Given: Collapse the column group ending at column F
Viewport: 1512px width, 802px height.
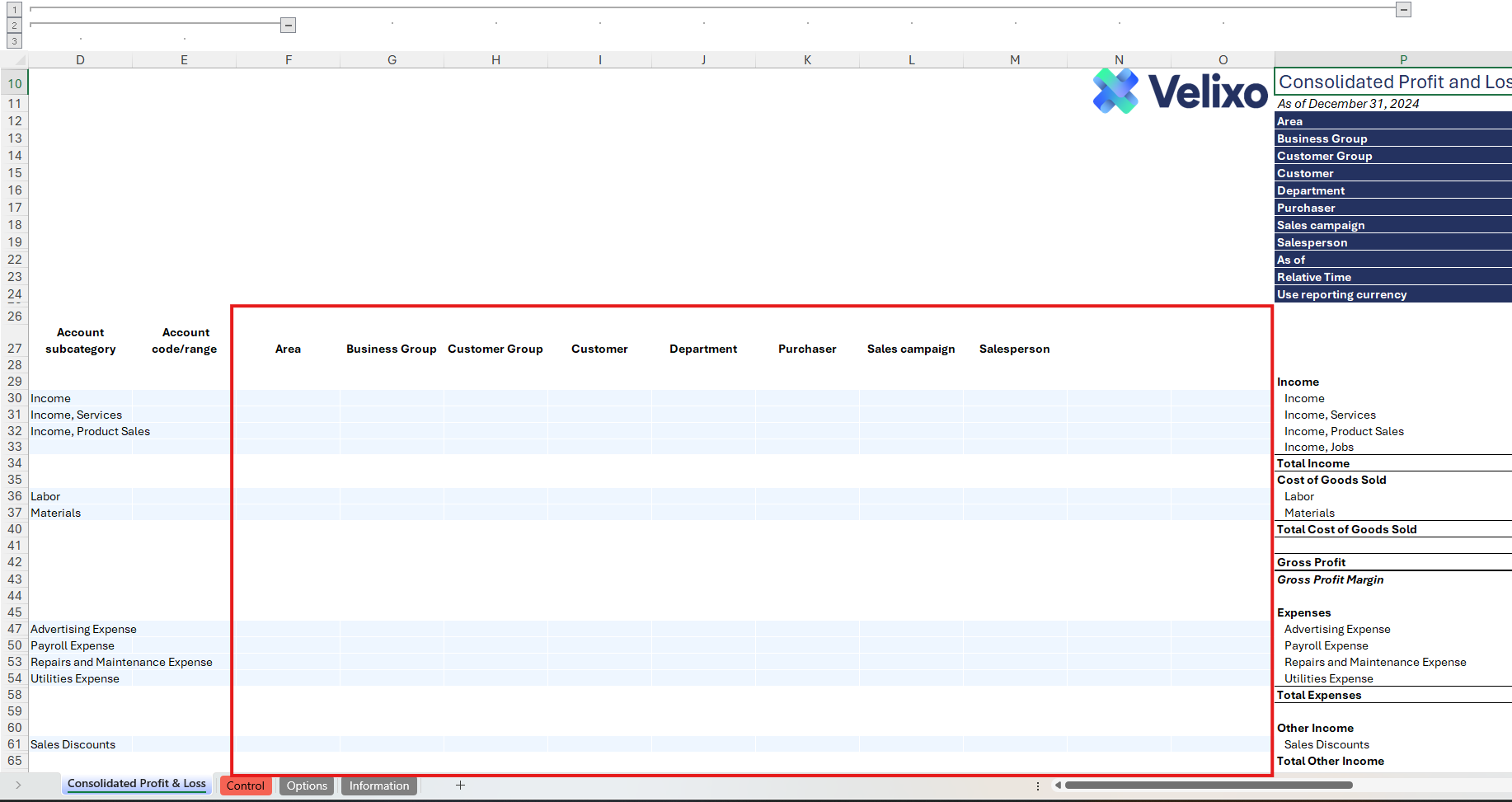Looking at the screenshot, I should click(x=288, y=26).
